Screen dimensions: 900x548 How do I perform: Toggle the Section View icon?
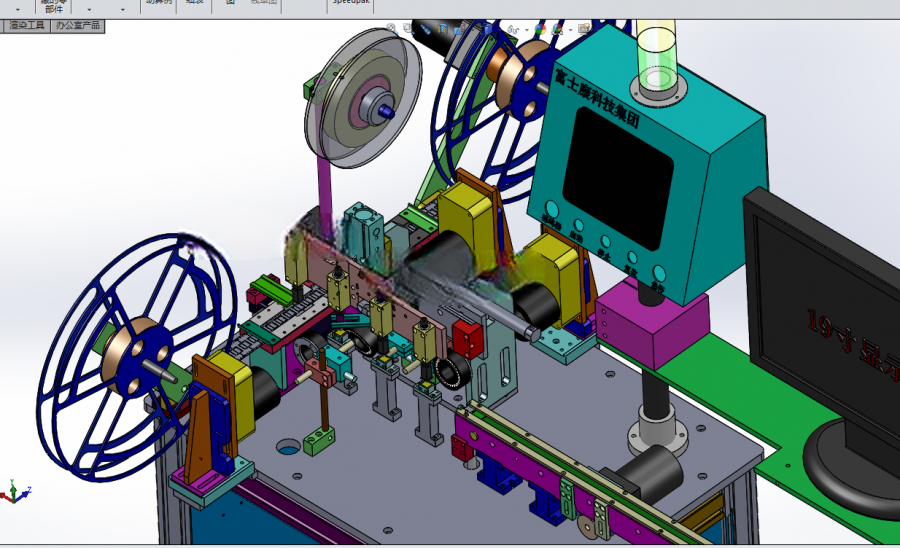point(443,29)
